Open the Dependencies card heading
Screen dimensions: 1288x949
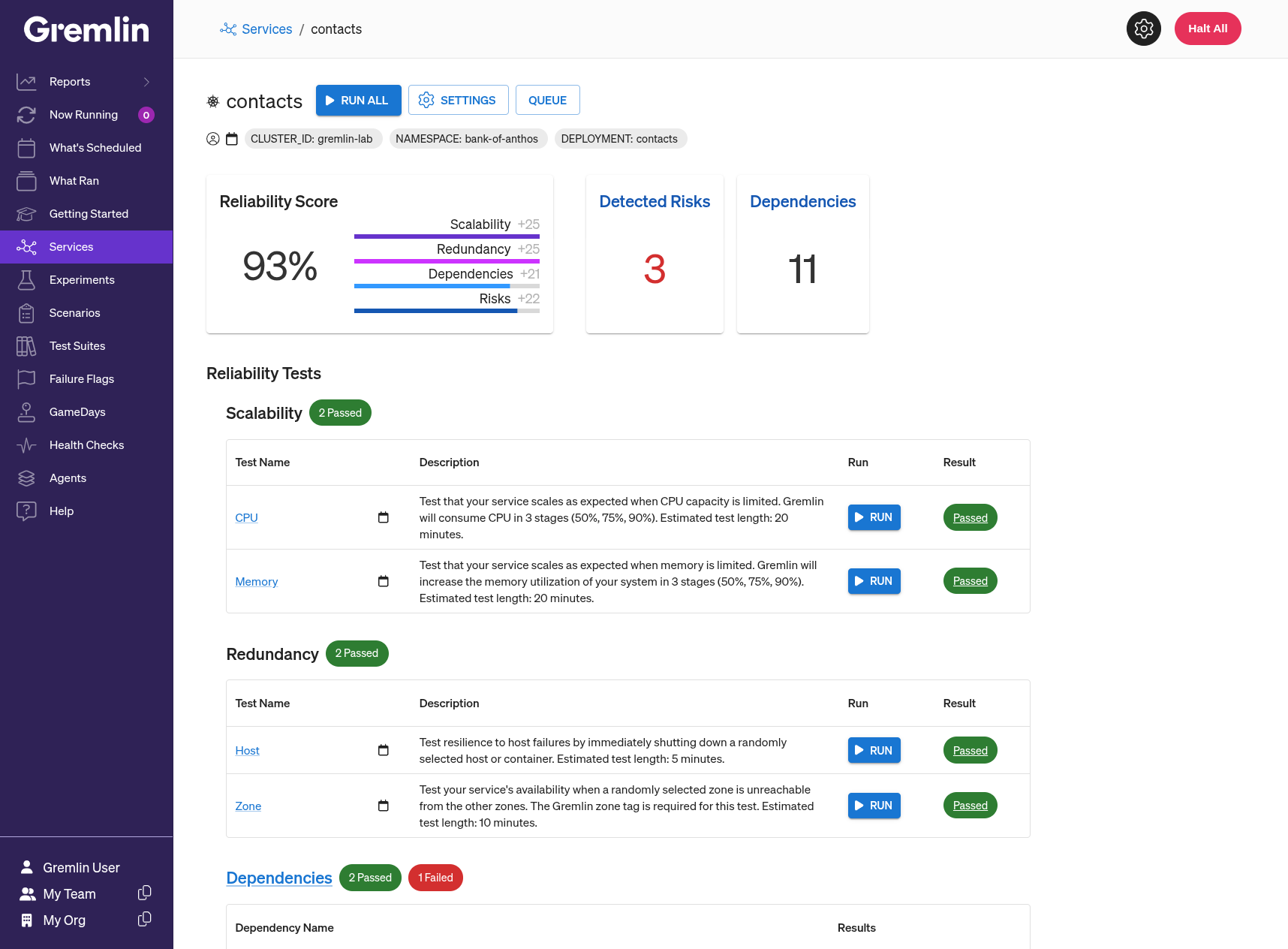(803, 202)
